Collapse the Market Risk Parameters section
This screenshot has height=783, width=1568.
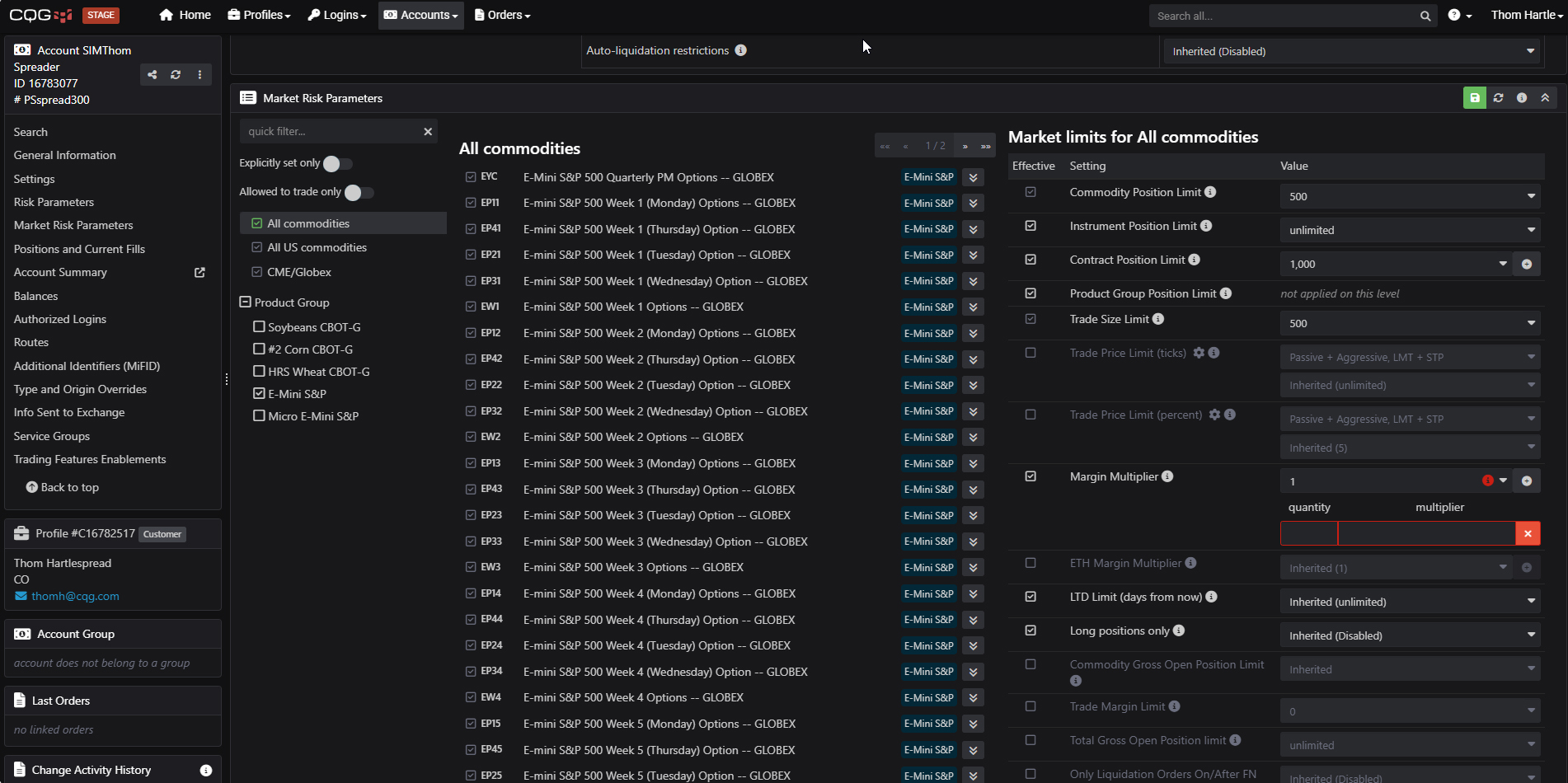coord(1545,98)
